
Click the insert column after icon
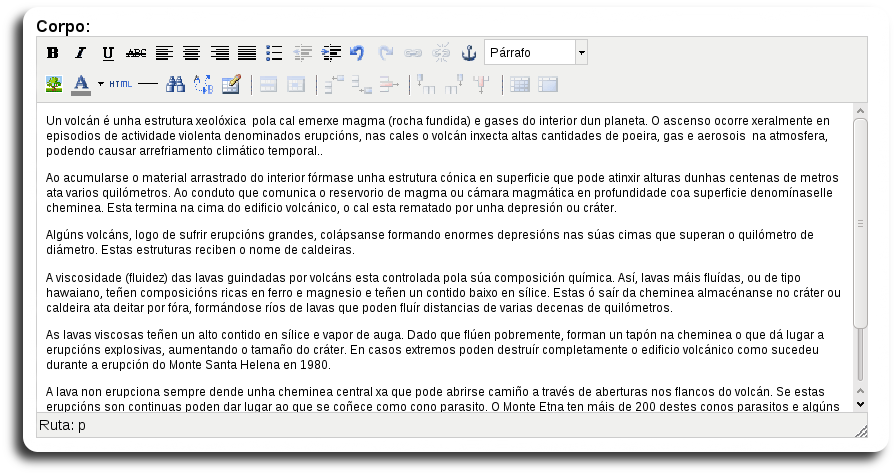(x=454, y=85)
